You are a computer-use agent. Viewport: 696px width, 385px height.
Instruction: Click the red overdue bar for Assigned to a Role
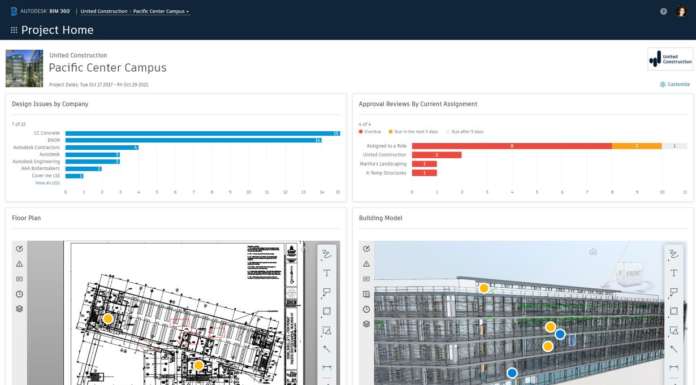[x=512, y=146]
